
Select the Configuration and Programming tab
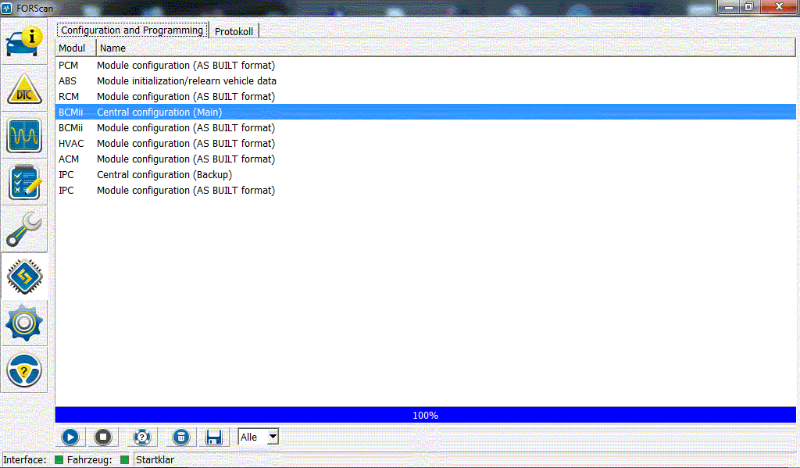(133, 31)
